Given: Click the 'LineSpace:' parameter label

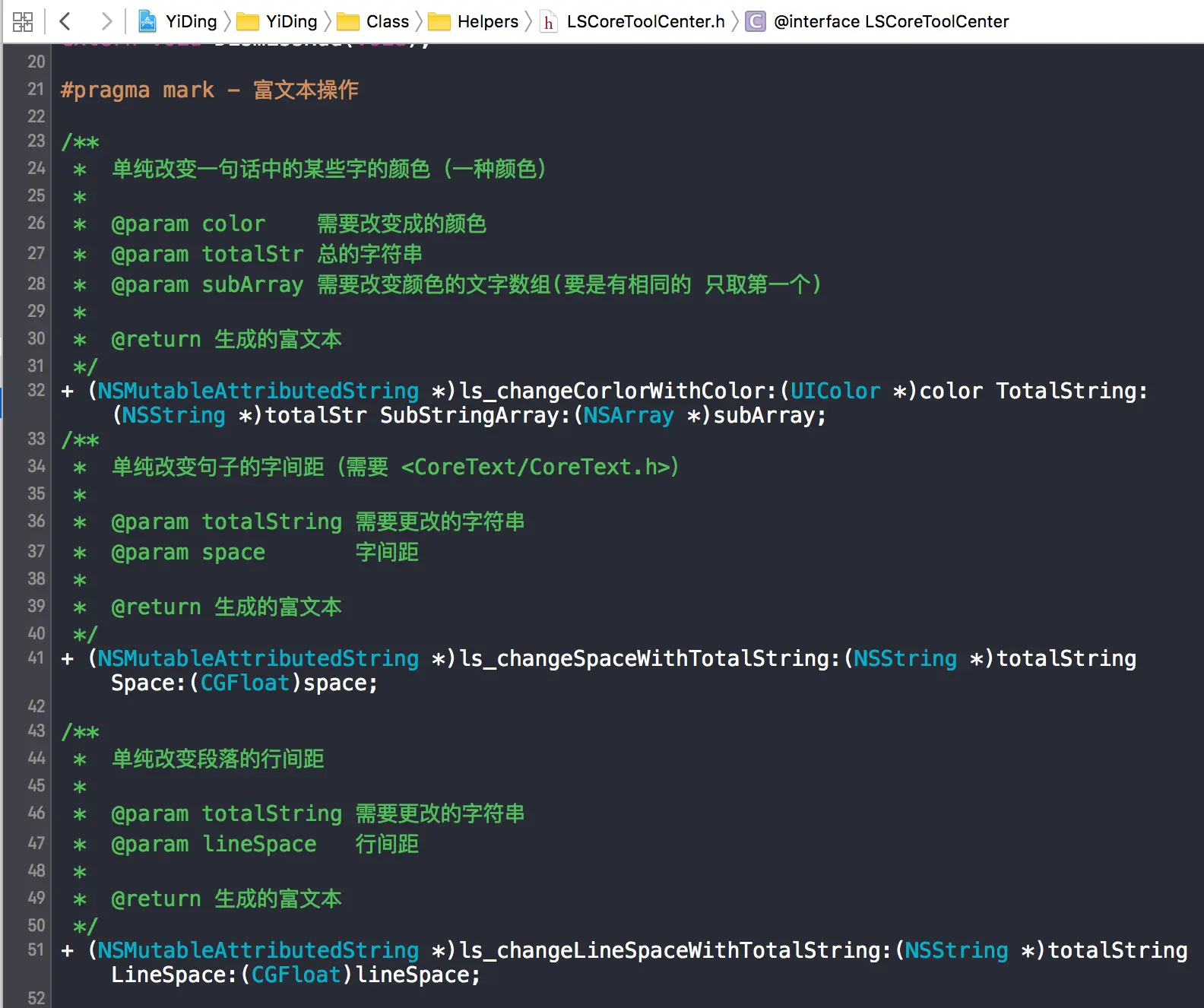Looking at the screenshot, I should coord(175,975).
